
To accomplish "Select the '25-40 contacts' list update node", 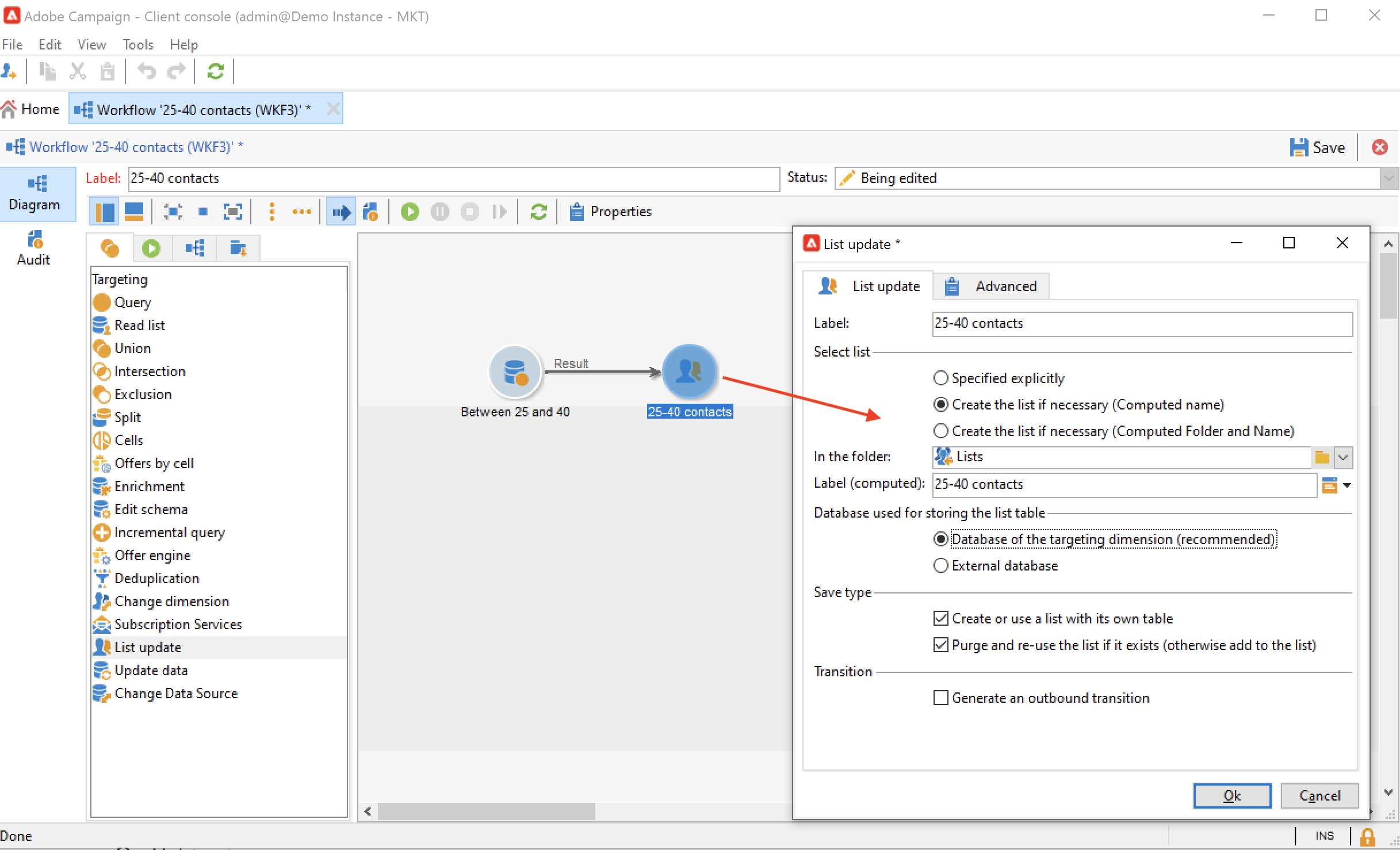I will tap(689, 372).
